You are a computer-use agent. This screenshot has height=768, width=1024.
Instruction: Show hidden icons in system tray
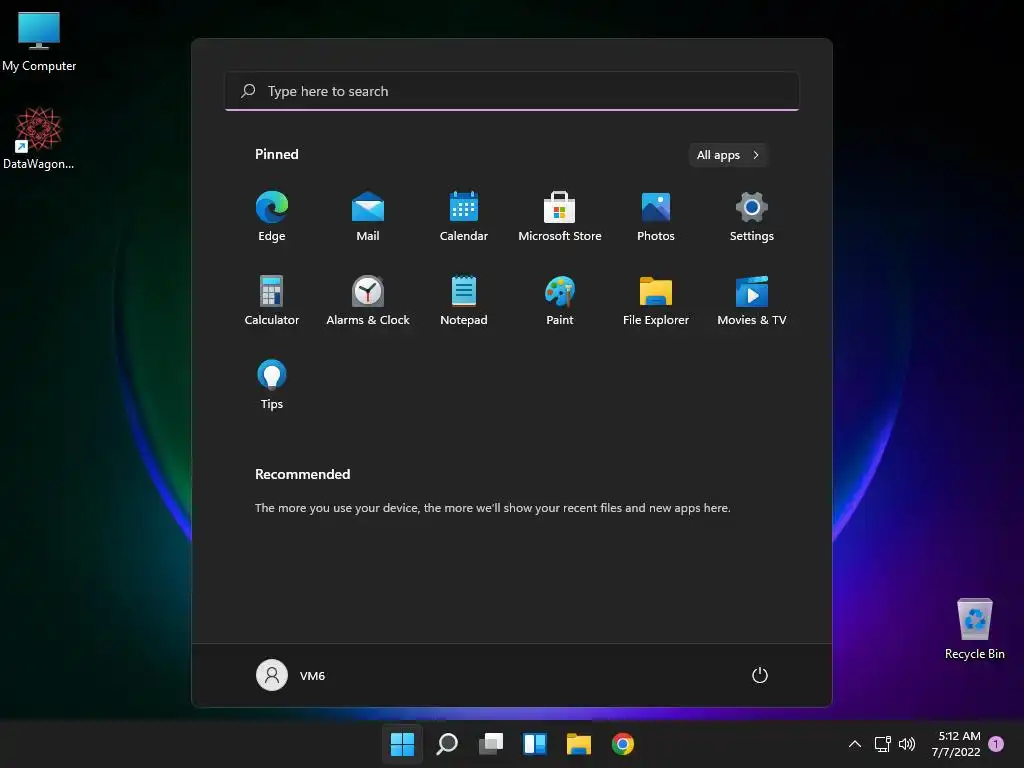point(855,744)
